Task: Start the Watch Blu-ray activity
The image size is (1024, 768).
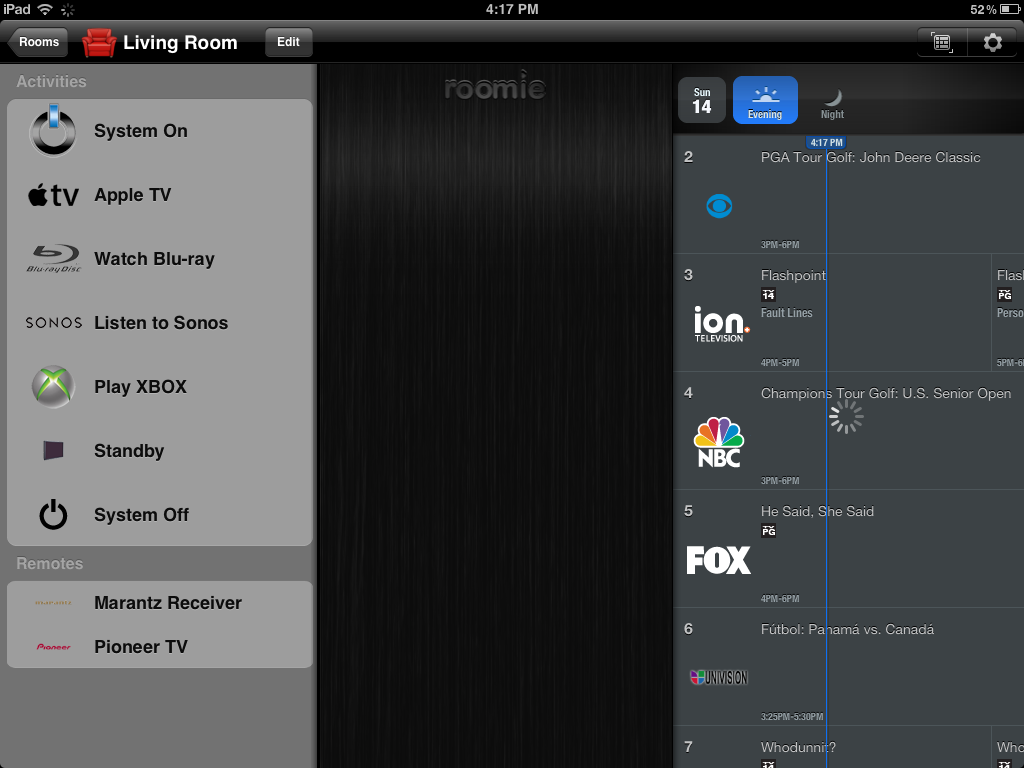Action: pos(160,259)
